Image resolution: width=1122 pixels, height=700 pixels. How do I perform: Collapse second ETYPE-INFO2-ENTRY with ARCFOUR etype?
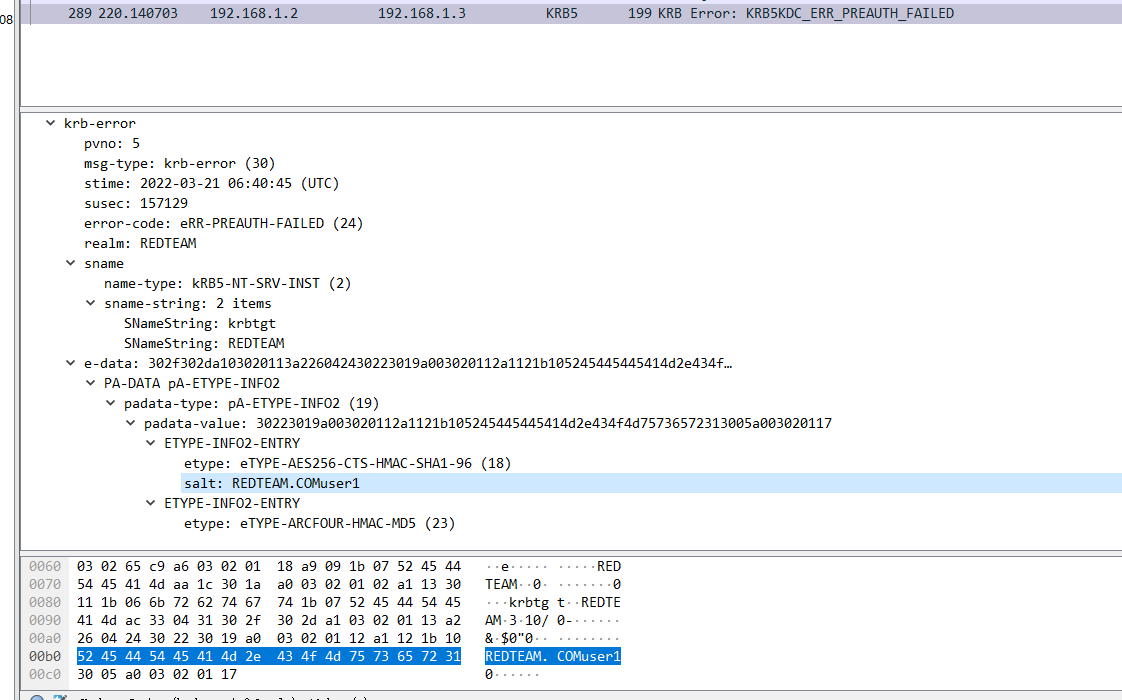point(150,504)
